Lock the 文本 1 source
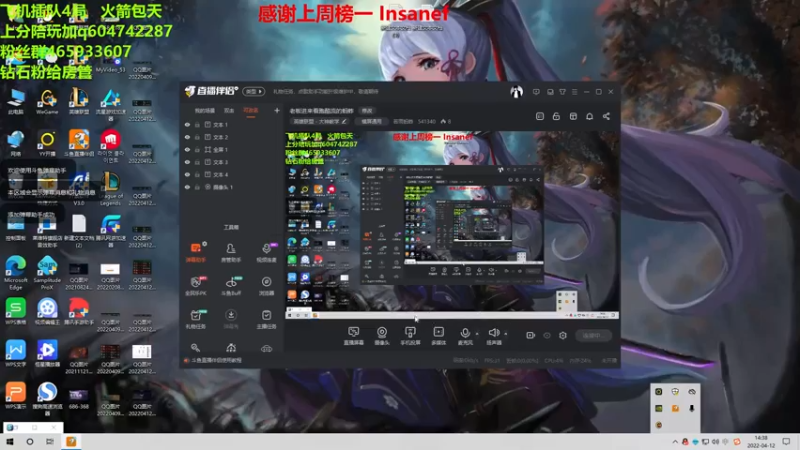 coord(197,124)
